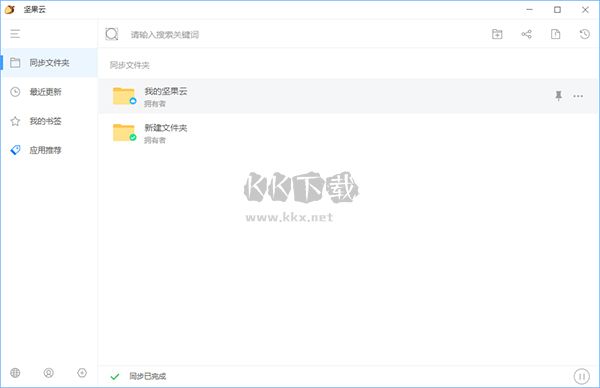Screen dimensions: 600x388
Task: Click the share icon in top toolbar
Action: click(x=527, y=34)
